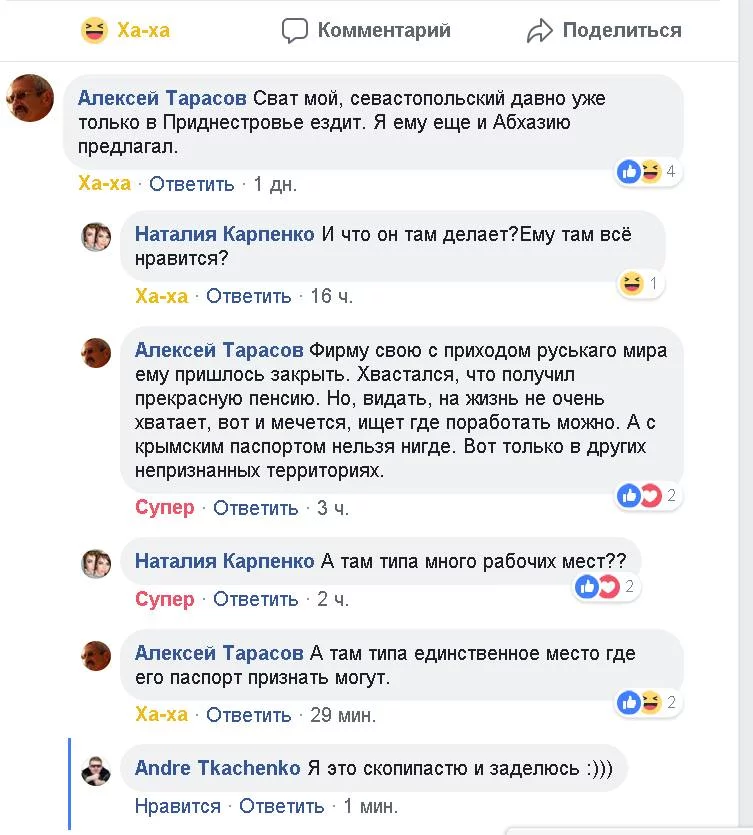Image resolution: width=753 pixels, height=835 pixels.
Task: Click the '16 ч.' comment timestamp
Action: pyautogui.click(x=332, y=297)
